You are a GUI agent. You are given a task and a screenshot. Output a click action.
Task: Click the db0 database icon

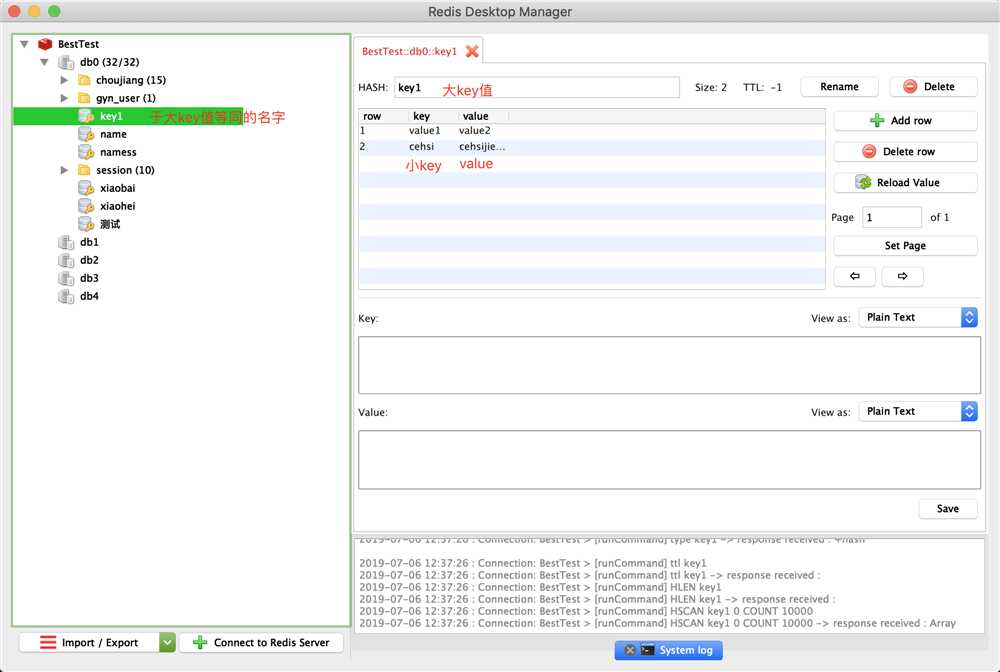tap(66, 62)
